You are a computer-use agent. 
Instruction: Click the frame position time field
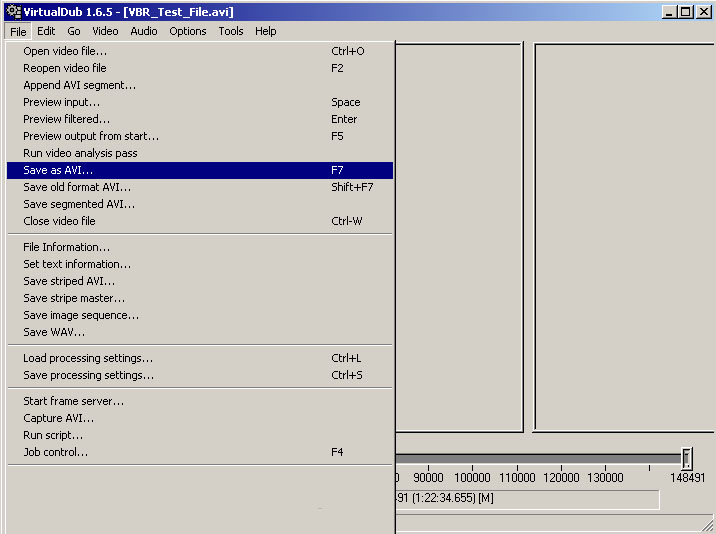click(x=527, y=499)
